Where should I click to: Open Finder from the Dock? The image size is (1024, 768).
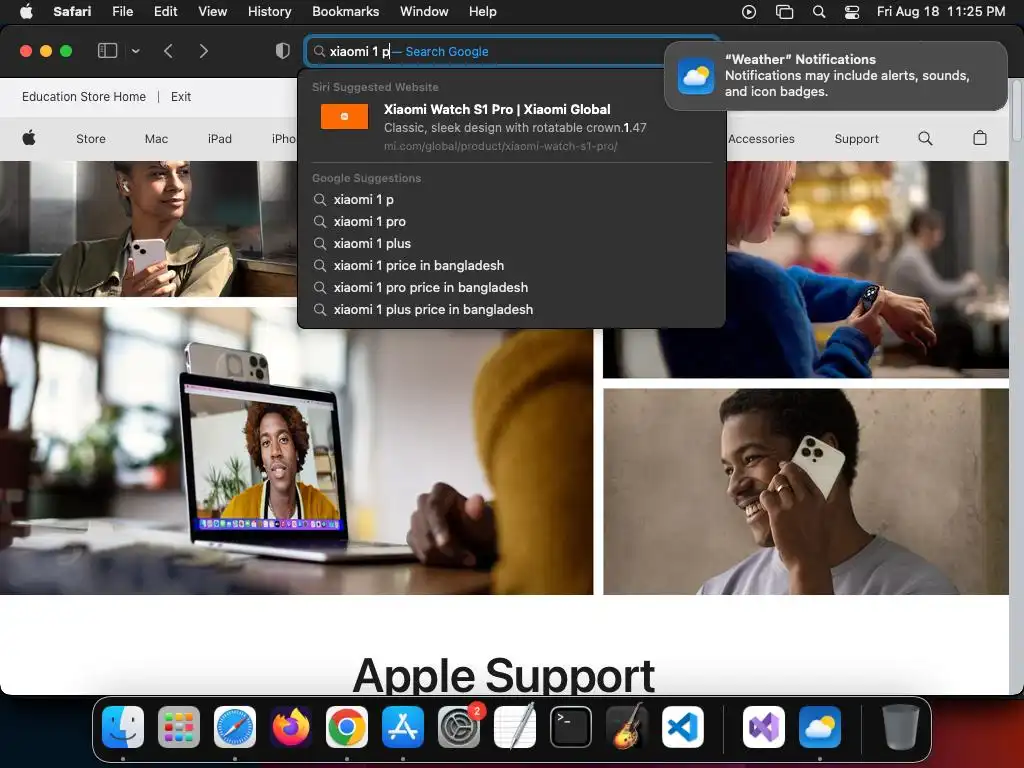[123, 727]
